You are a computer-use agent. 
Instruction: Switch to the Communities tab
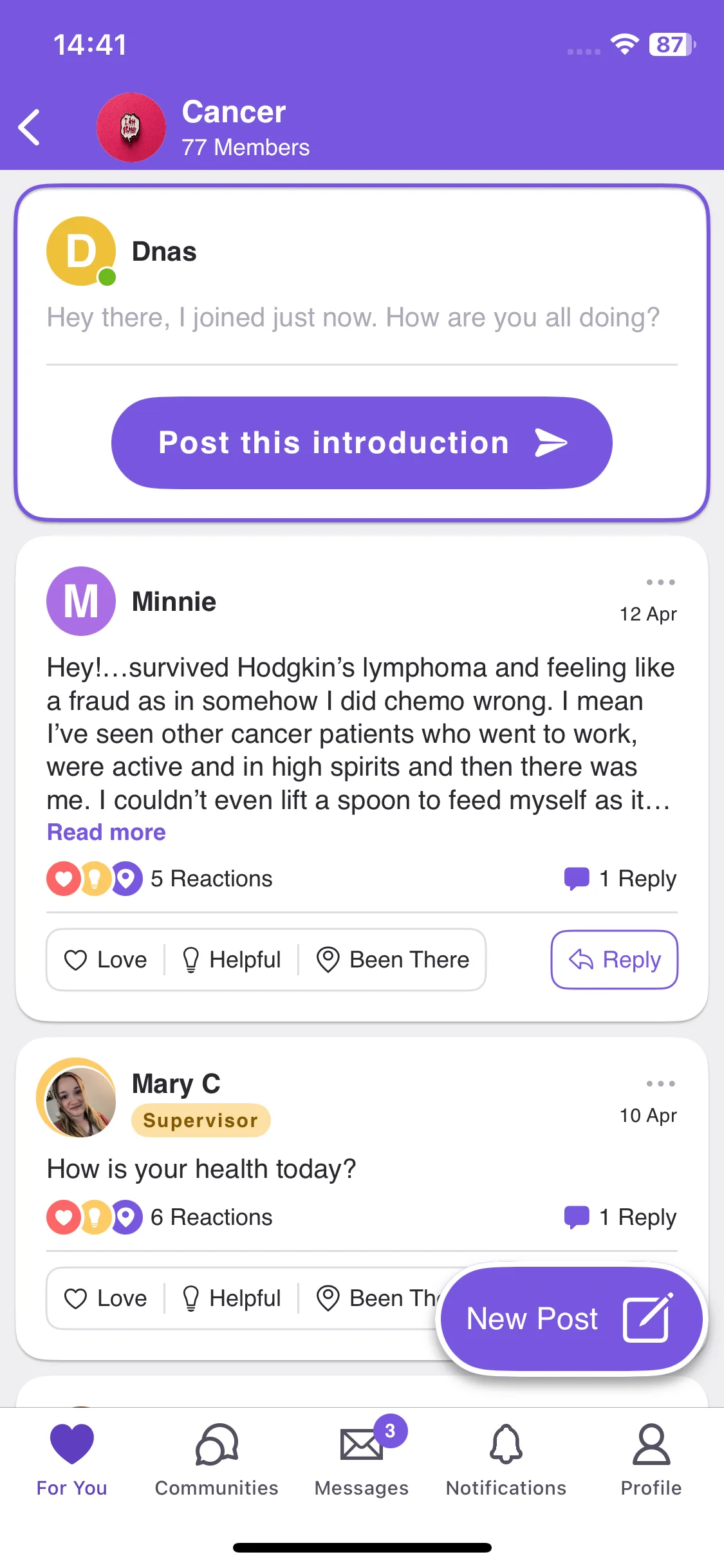tap(217, 1460)
